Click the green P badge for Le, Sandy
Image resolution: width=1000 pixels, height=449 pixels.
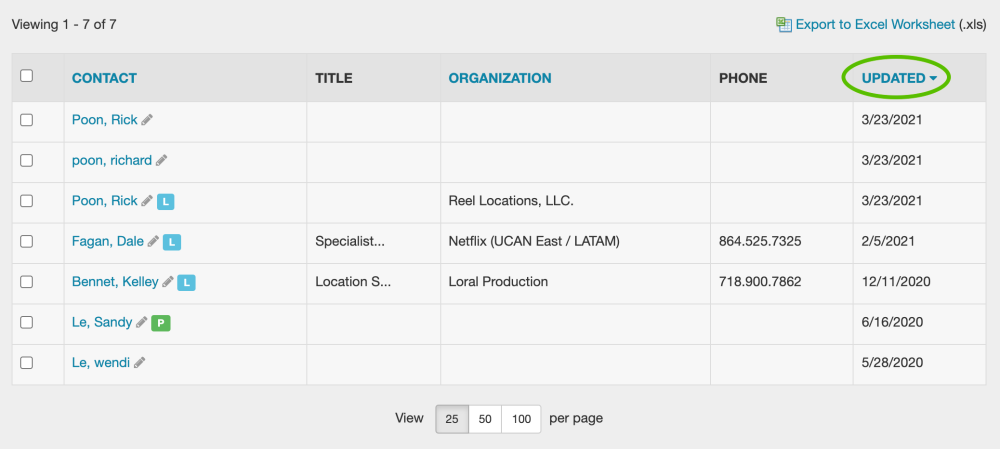point(161,323)
